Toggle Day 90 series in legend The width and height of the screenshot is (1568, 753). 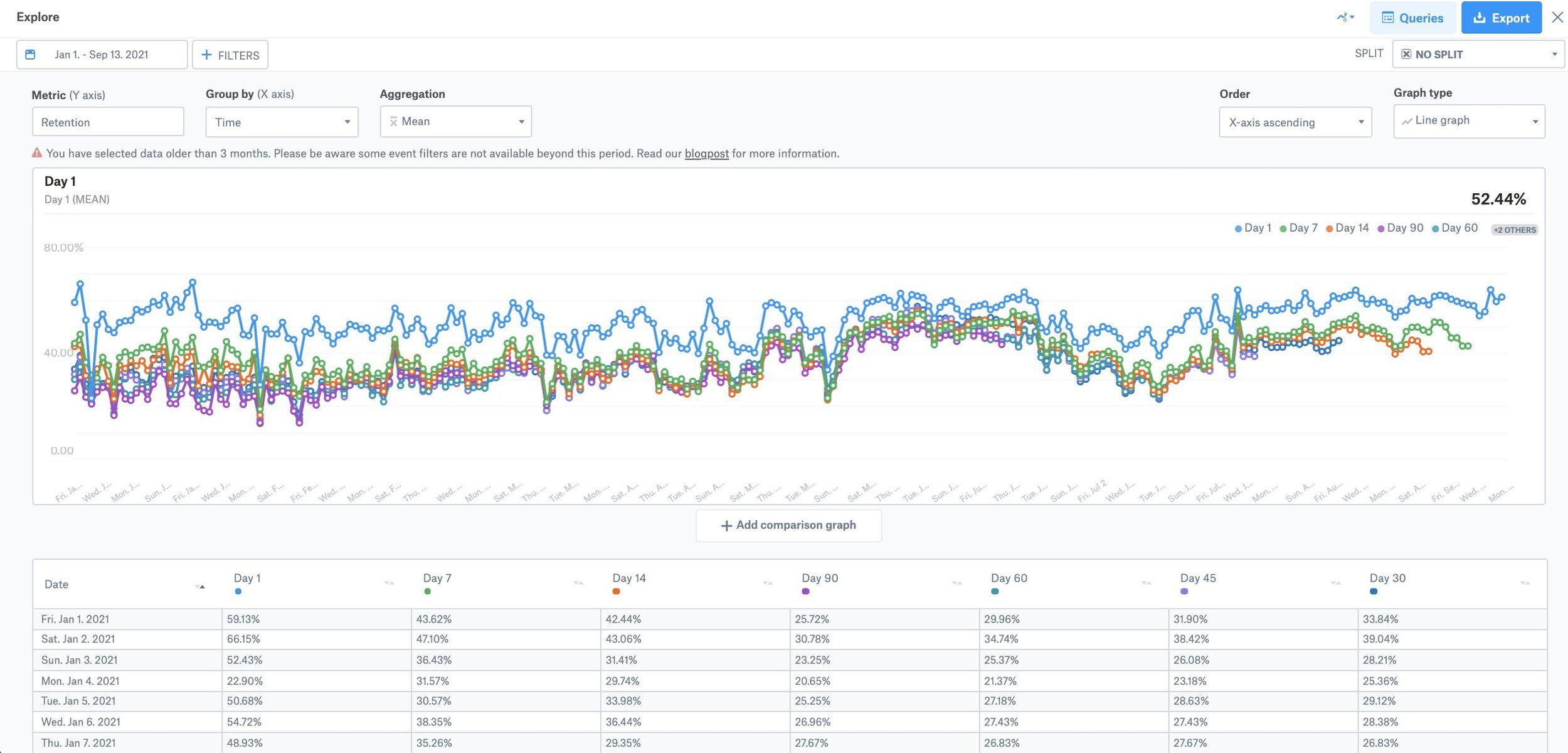tap(1400, 228)
